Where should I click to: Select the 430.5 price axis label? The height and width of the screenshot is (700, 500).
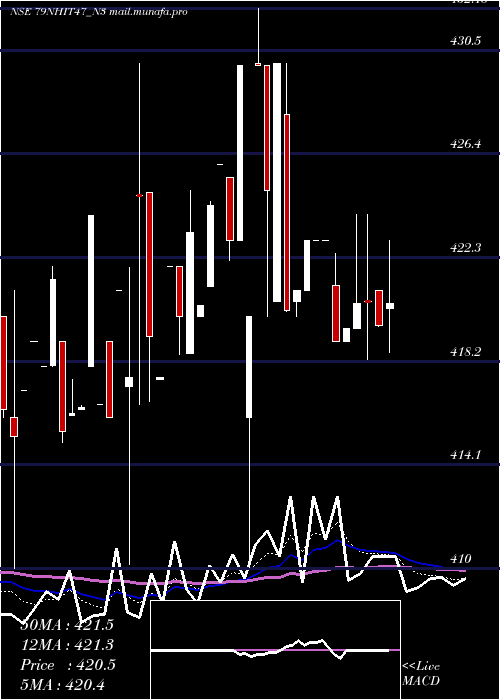[x=466, y=41]
